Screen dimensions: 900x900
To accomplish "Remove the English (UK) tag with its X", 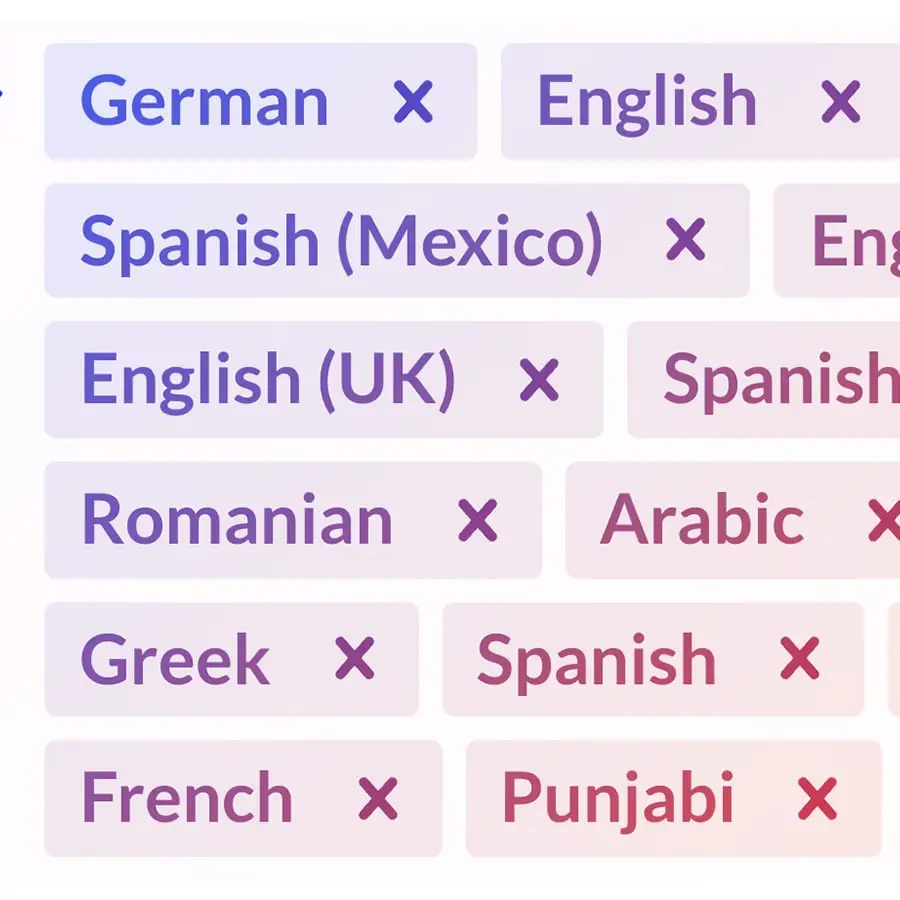I will tap(539, 380).
